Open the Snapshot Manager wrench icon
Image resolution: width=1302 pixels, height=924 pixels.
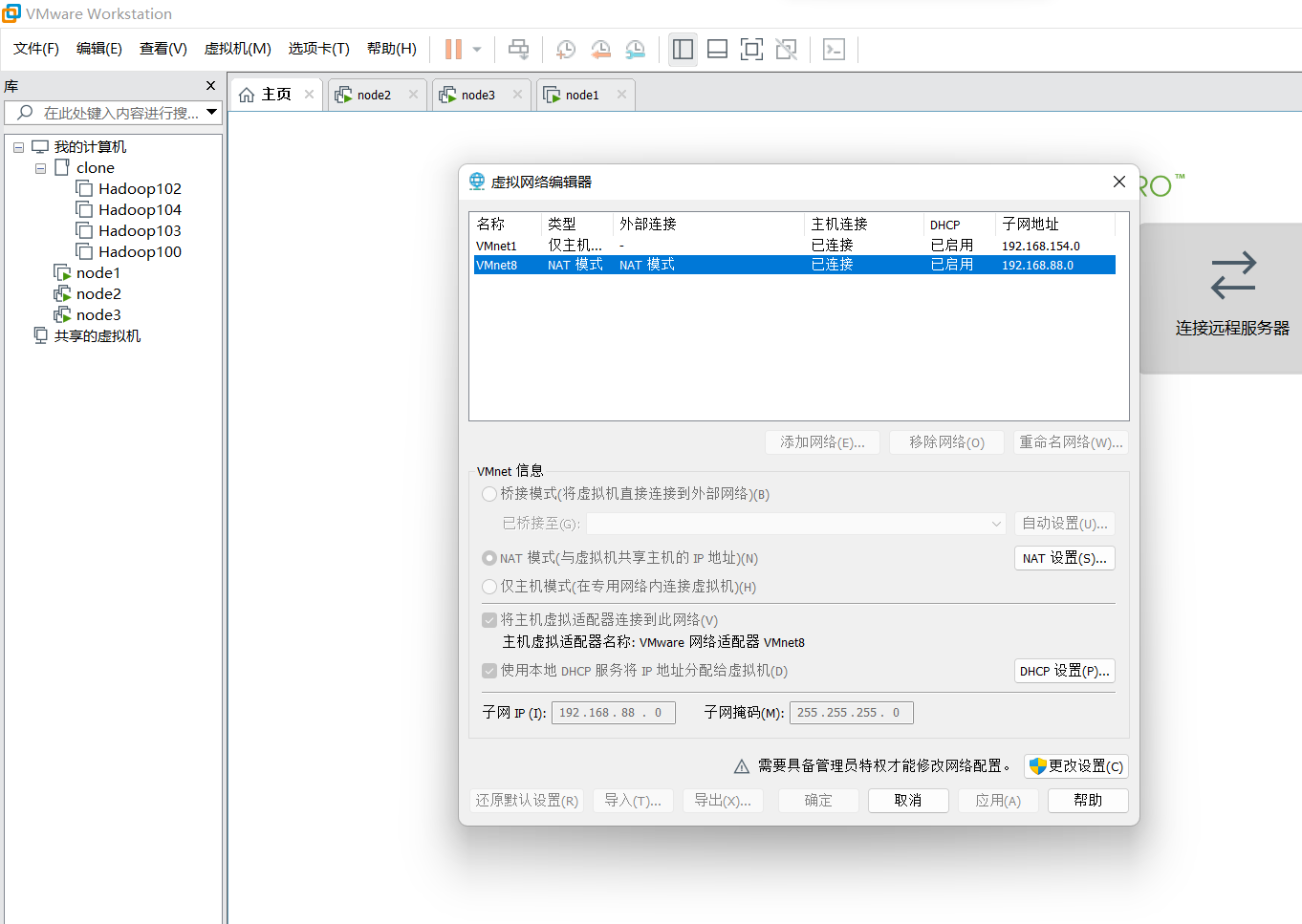click(x=635, y=49)
